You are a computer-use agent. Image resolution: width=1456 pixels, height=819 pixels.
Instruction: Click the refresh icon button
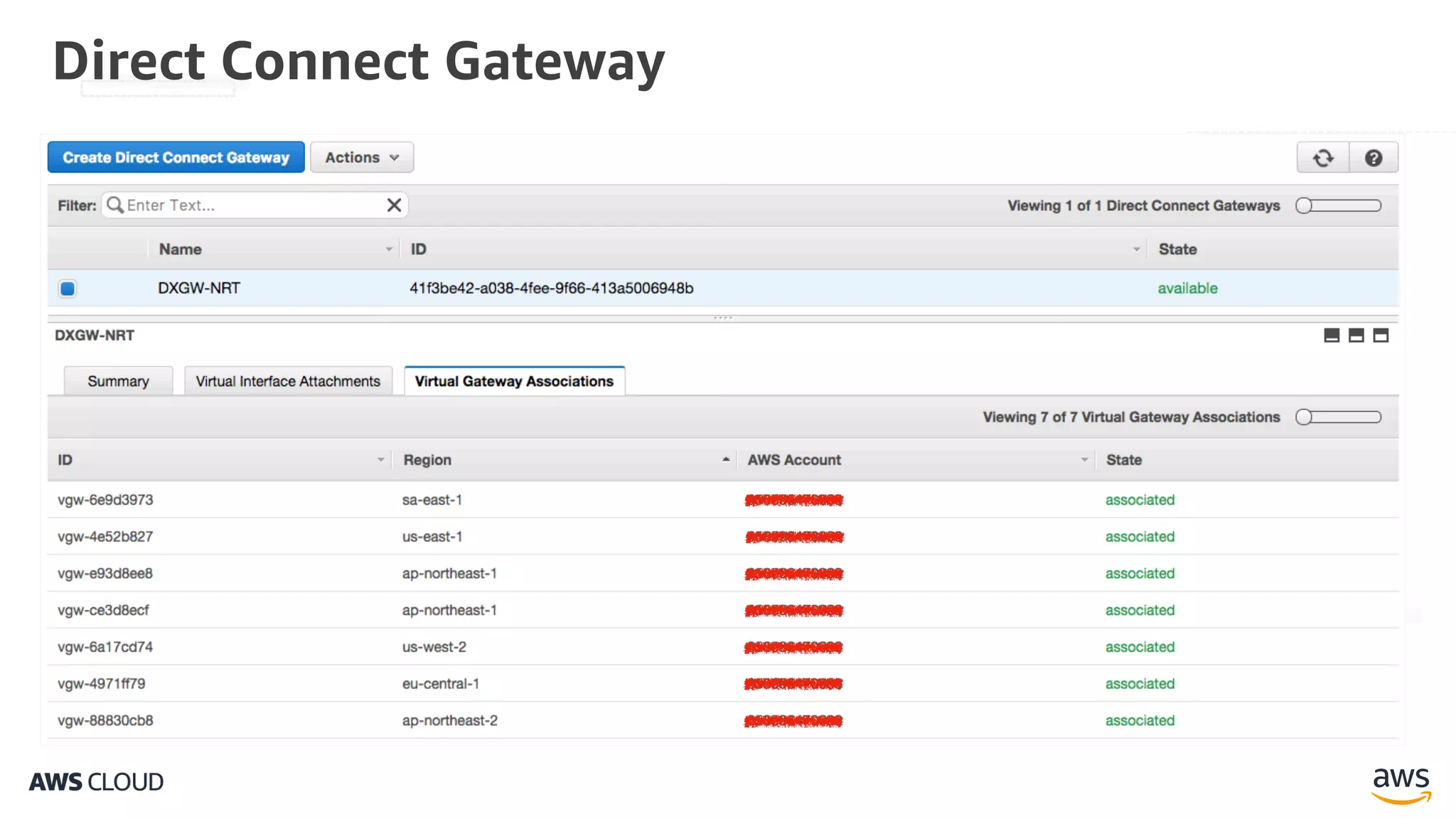pos(1323,158)
